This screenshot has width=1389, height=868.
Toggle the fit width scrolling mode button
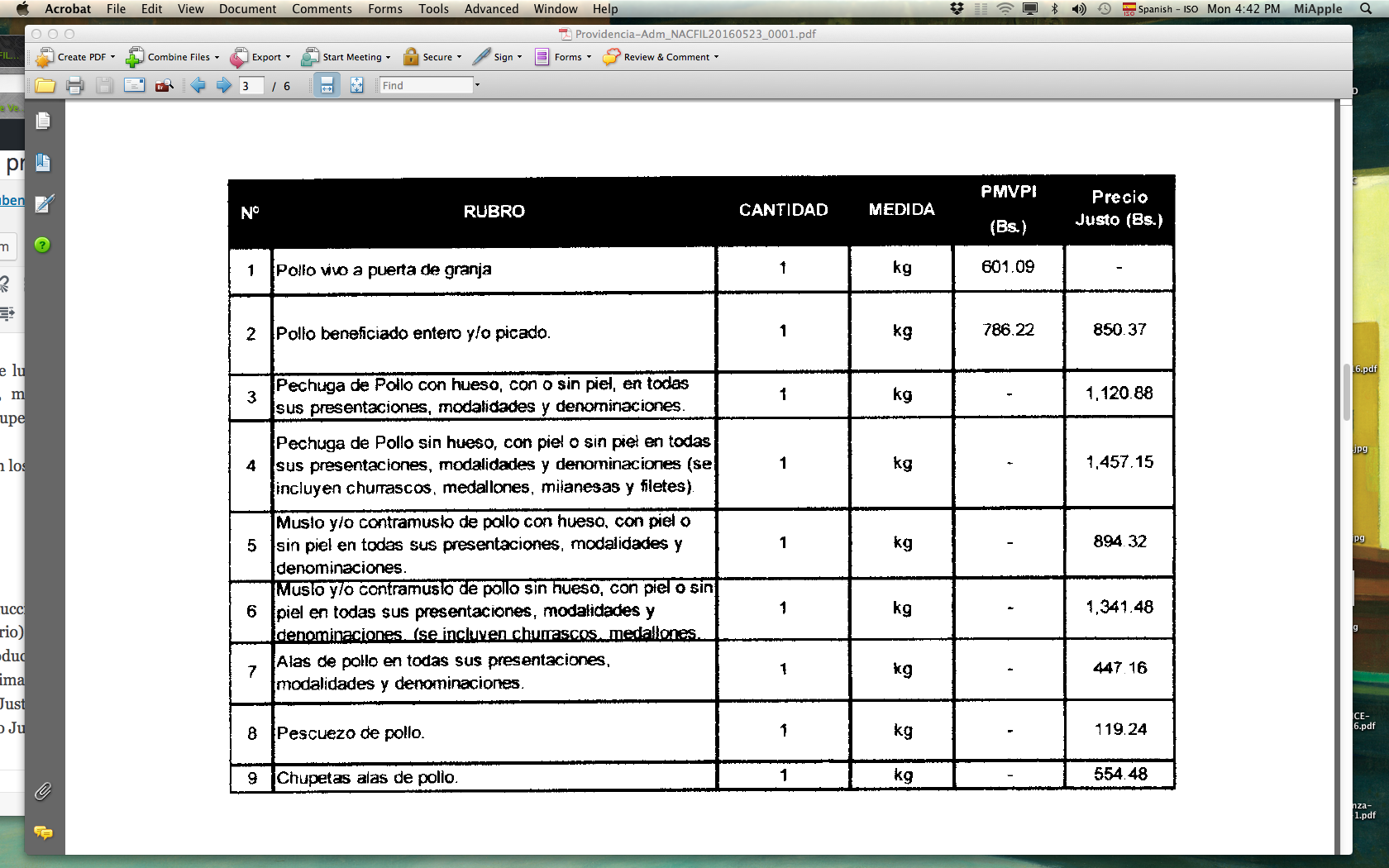point(327,85)
